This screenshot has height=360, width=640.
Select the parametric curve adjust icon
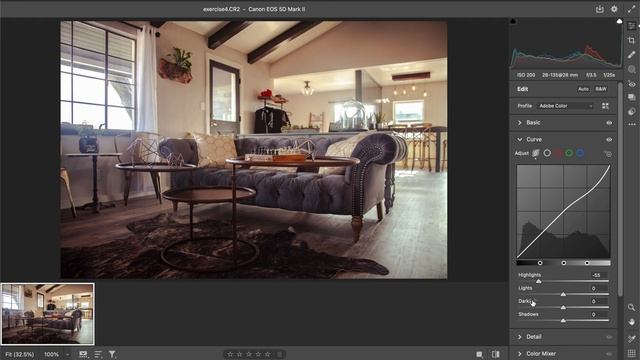(x=535, y=153)
